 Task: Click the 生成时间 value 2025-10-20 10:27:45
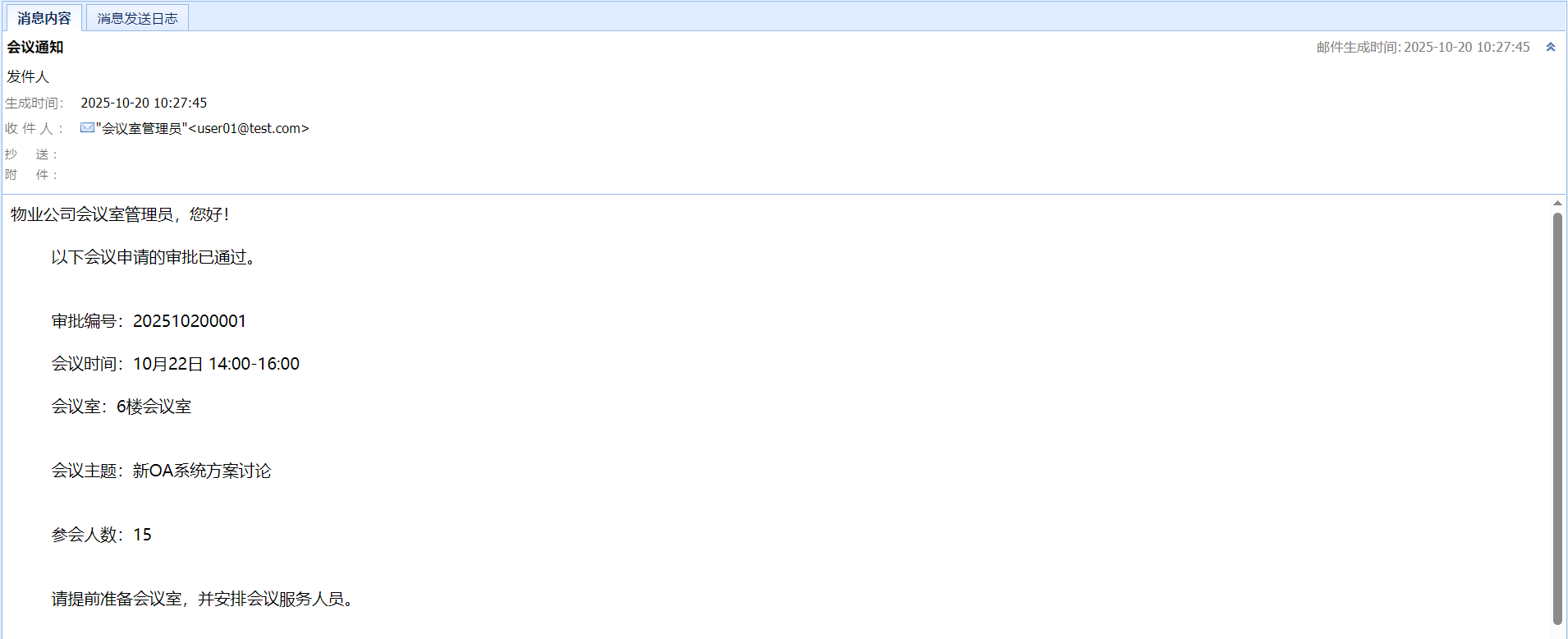pos(144,103)
